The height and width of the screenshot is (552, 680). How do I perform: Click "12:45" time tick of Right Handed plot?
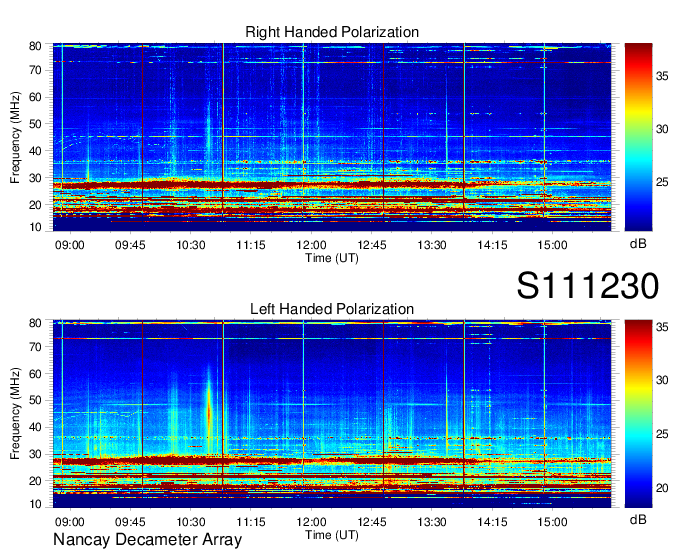point(372,245)
